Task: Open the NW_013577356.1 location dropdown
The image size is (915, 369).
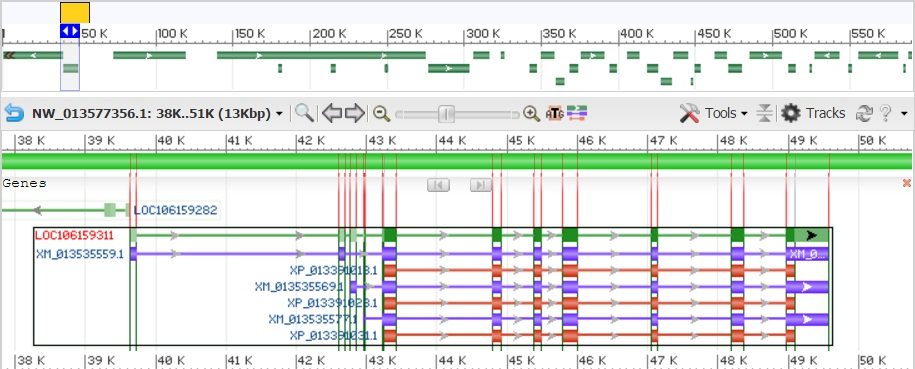Action: pyautogui.click(x=158, y=113)
